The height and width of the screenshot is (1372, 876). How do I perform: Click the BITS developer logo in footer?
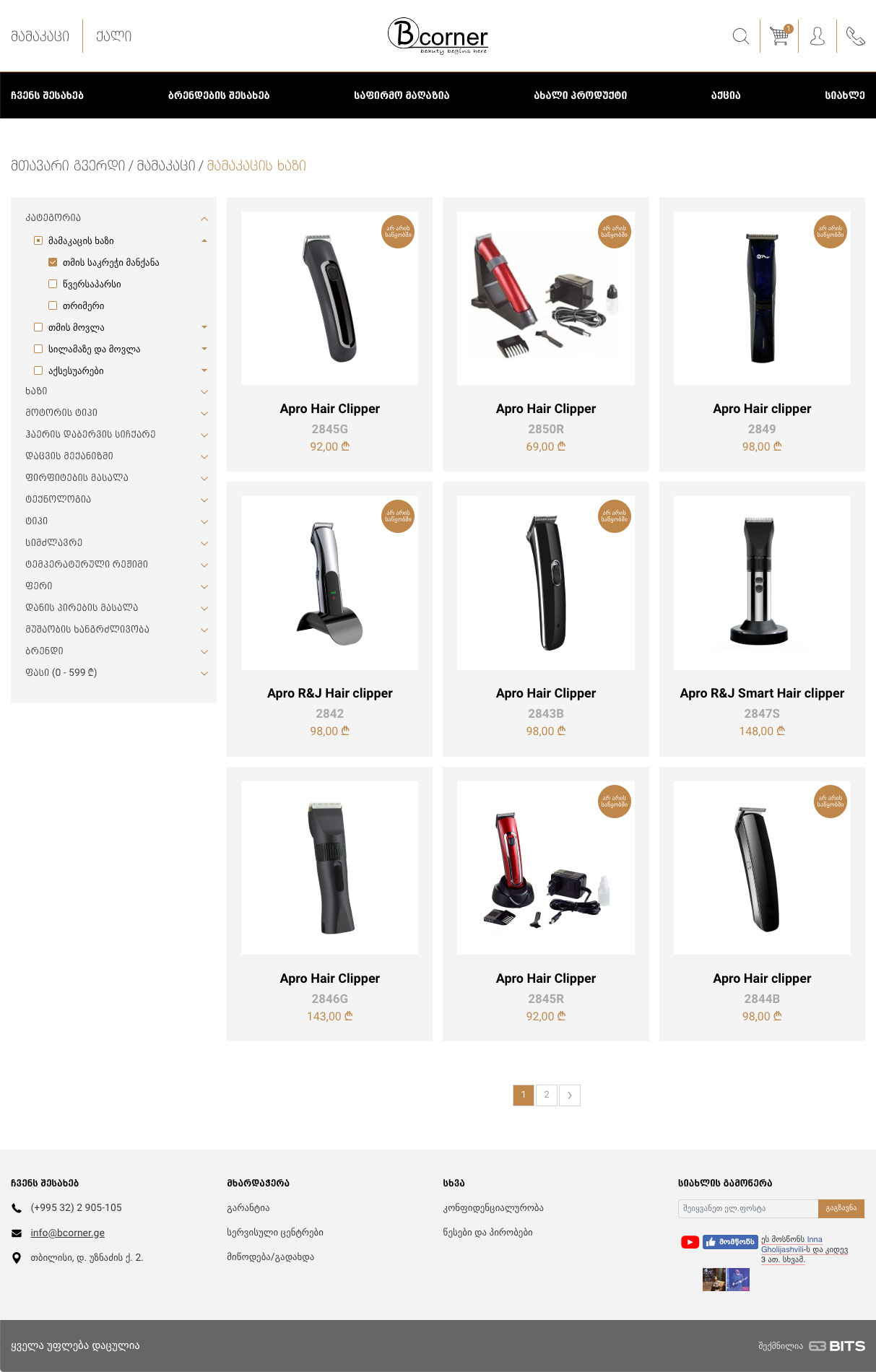(x=837, y=1346)
